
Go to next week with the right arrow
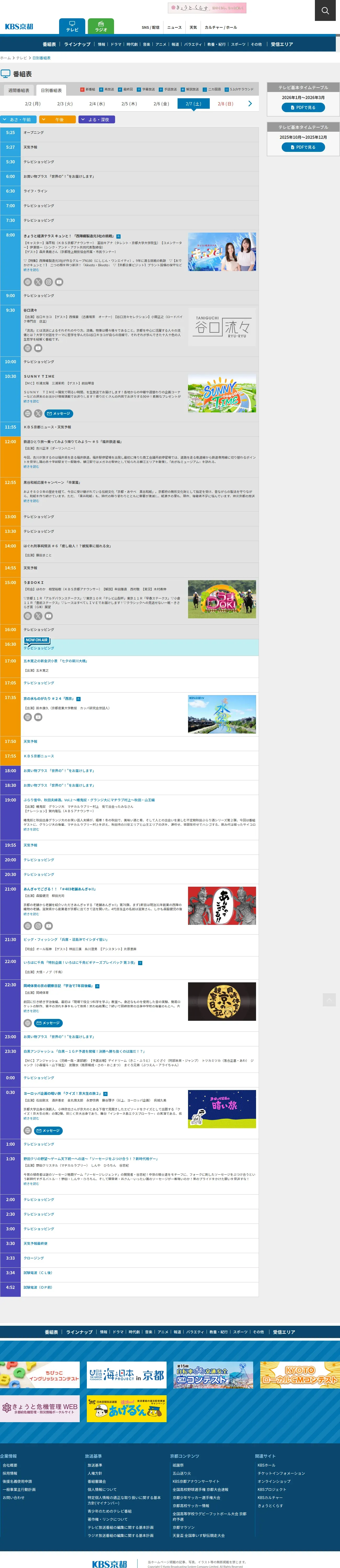pos(250,103)
